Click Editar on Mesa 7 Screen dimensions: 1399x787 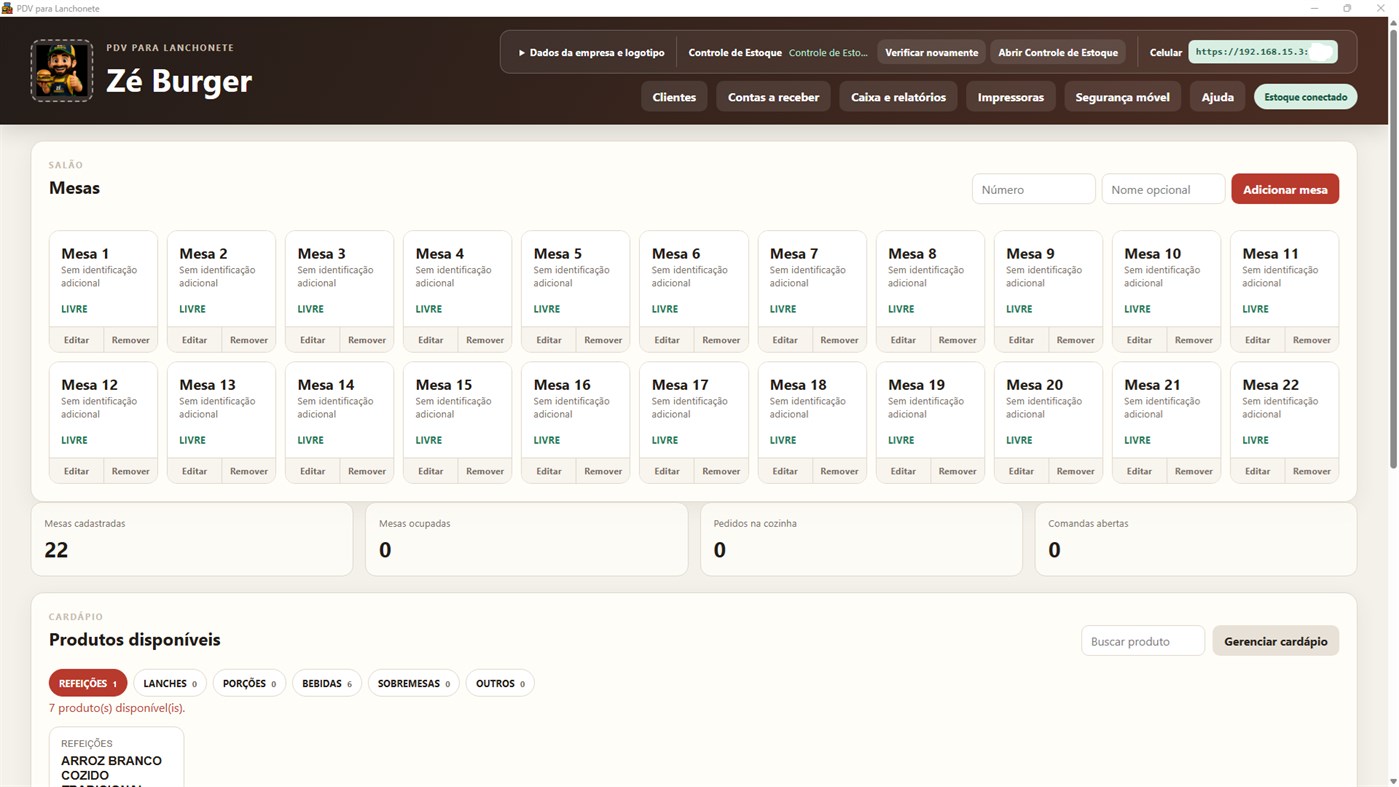click(785, 340)
